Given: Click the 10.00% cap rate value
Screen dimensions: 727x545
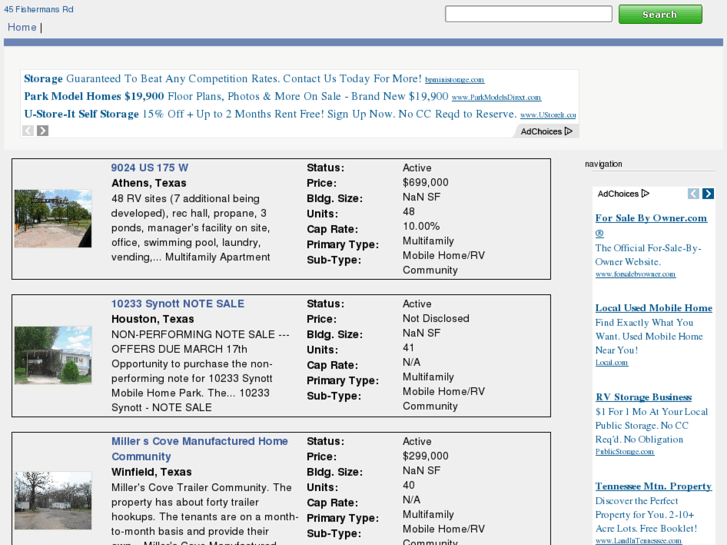Looking at the screenshot, I should click(421, 226).
